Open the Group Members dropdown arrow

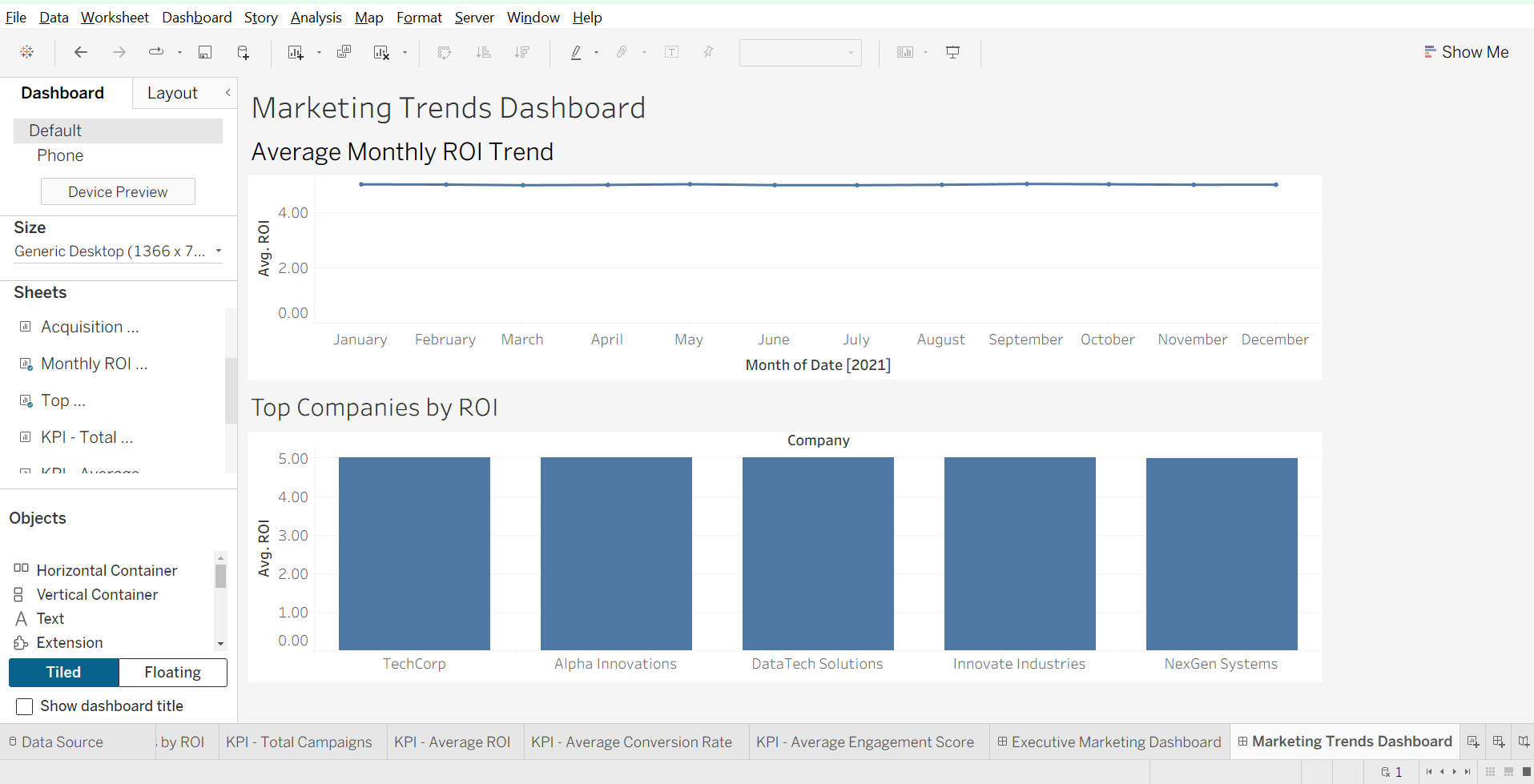pyautogui.click(x=644, y=53)
